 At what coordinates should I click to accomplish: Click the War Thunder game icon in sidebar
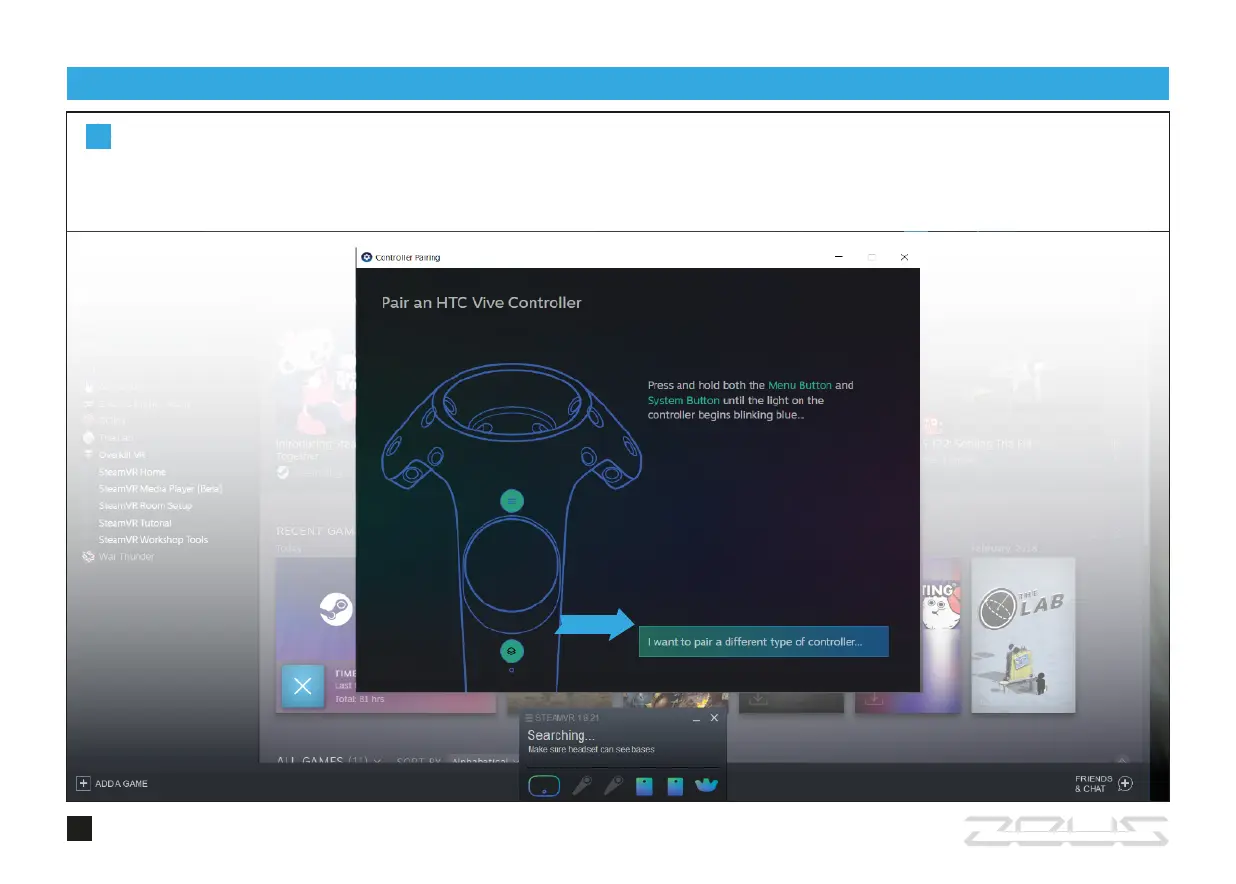coord(88,557)
